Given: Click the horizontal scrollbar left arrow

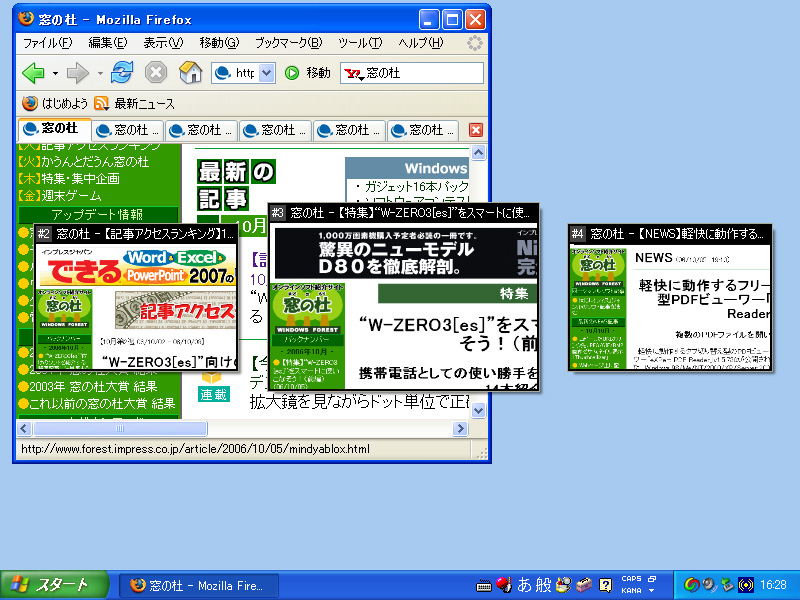Looking at the screenshot, I should coord(24,428).
